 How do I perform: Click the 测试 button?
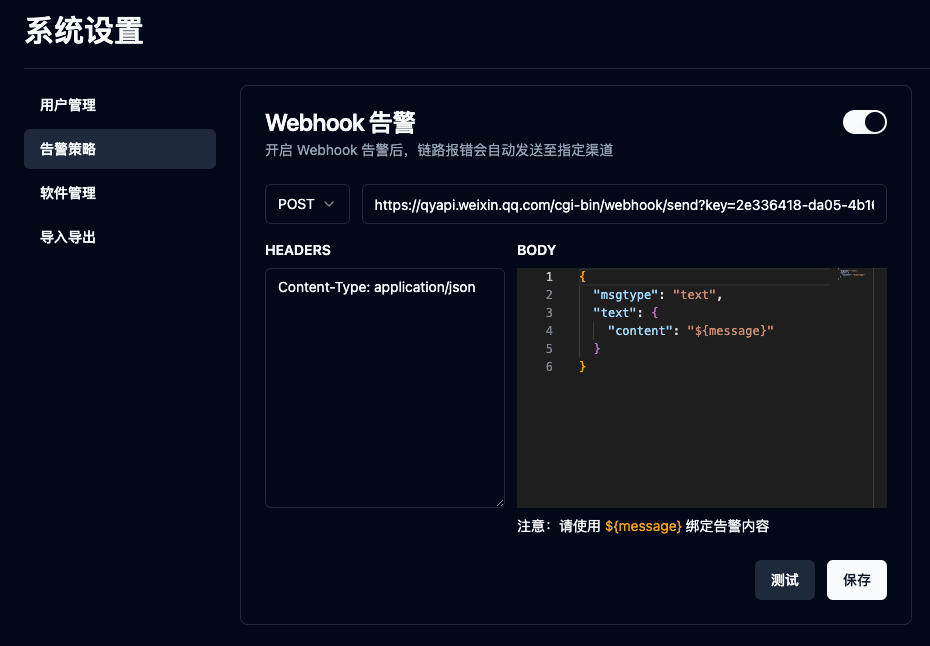[784, 579]
